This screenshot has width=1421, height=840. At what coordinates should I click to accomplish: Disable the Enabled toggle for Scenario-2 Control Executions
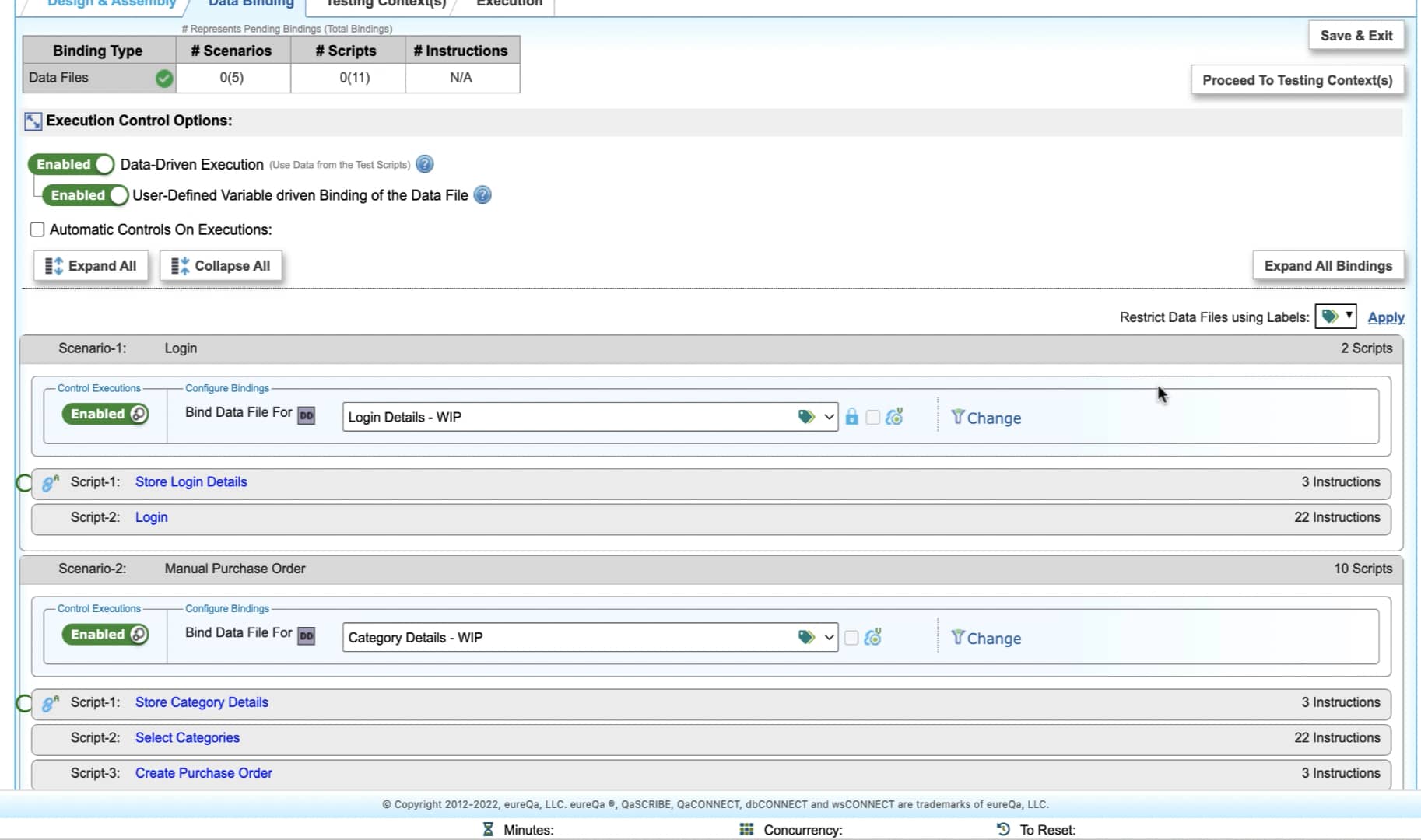[x=105, y=635]
